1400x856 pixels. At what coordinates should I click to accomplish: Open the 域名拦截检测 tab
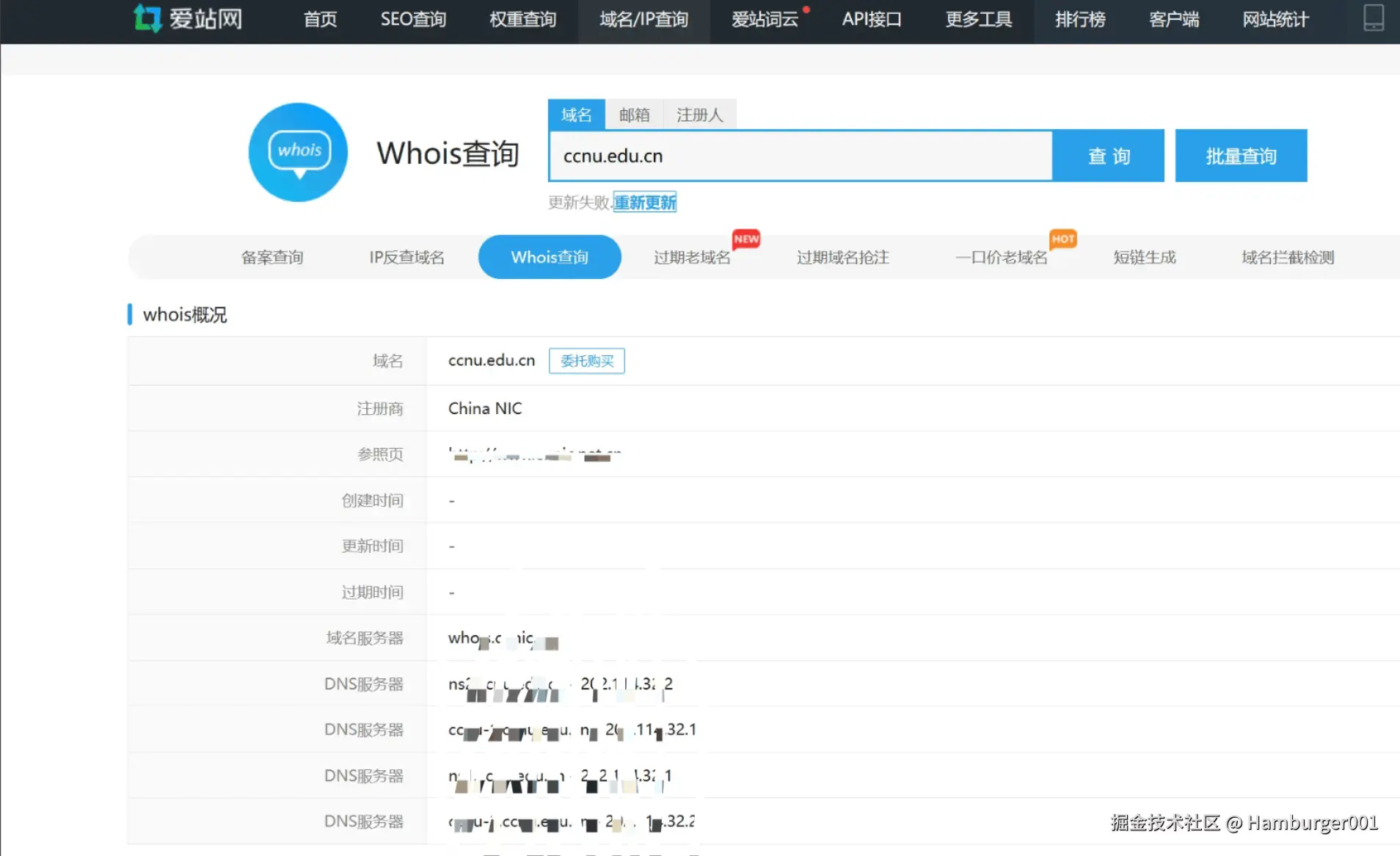pos(1288,257)
